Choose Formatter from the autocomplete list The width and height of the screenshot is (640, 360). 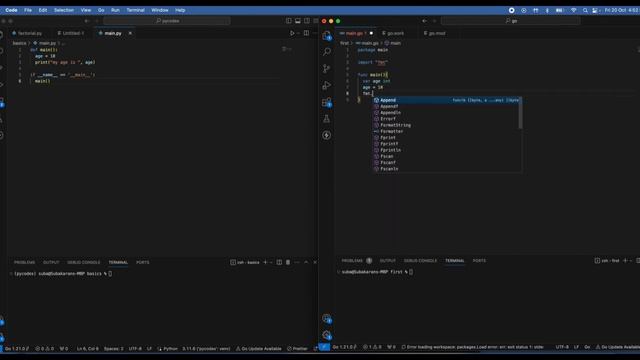click(x=446, y=131)
